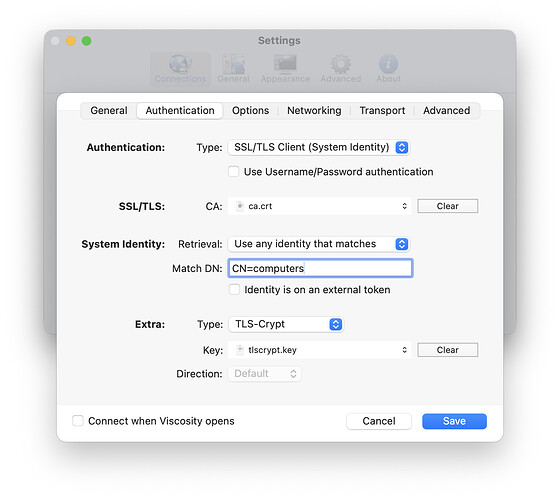This screenshot has width=559, height=500.
Task: Open the Networking tab
Action: point(314,110)
